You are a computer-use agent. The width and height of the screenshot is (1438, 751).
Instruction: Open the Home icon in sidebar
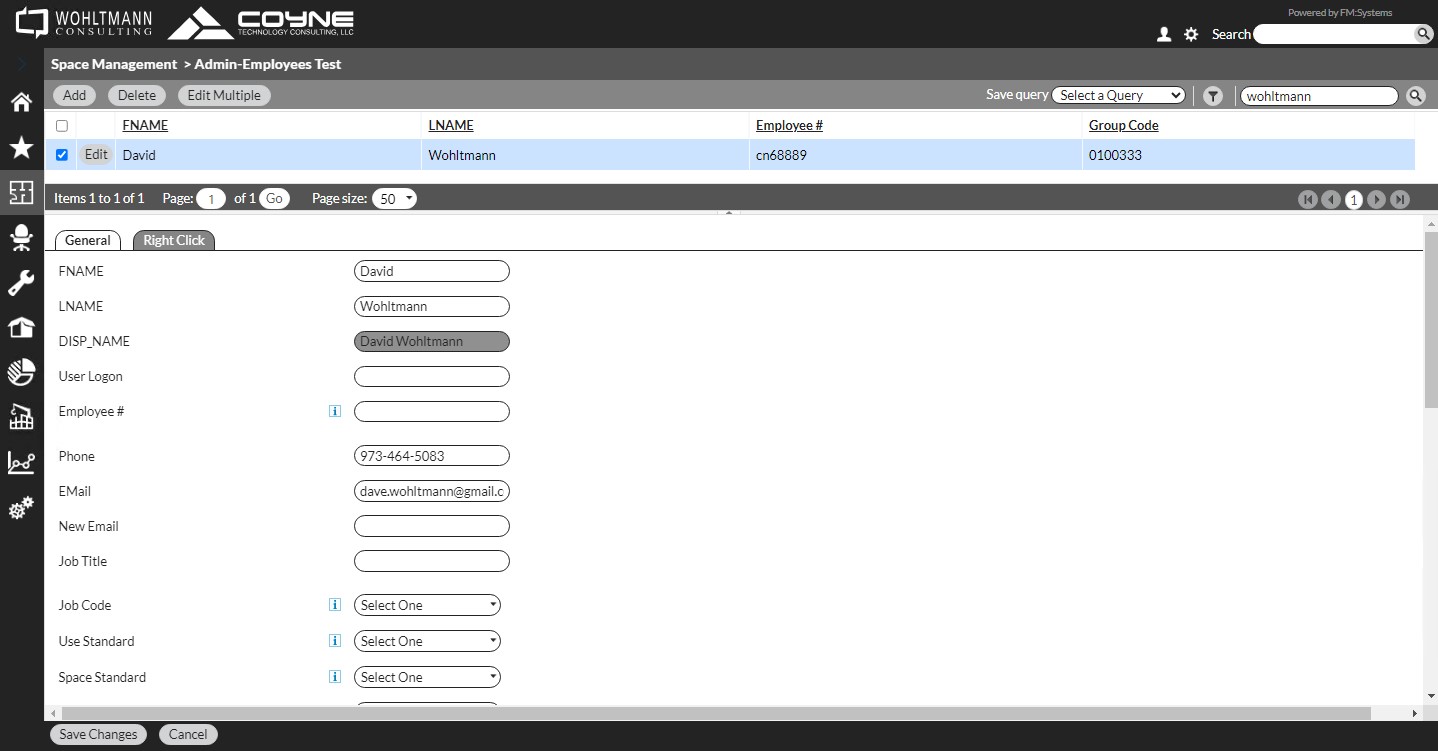point(21,101)
